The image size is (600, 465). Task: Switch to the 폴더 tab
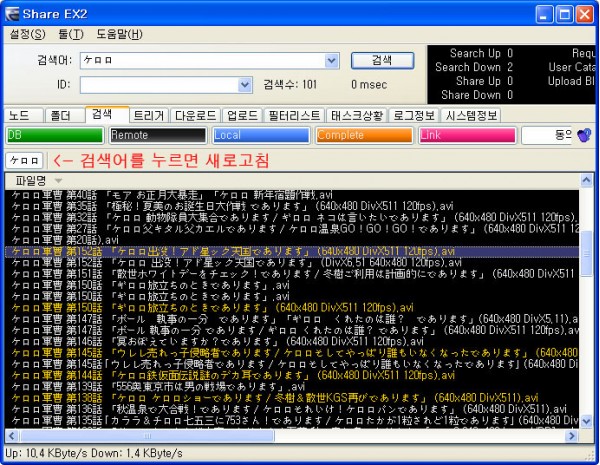[64, 116]
